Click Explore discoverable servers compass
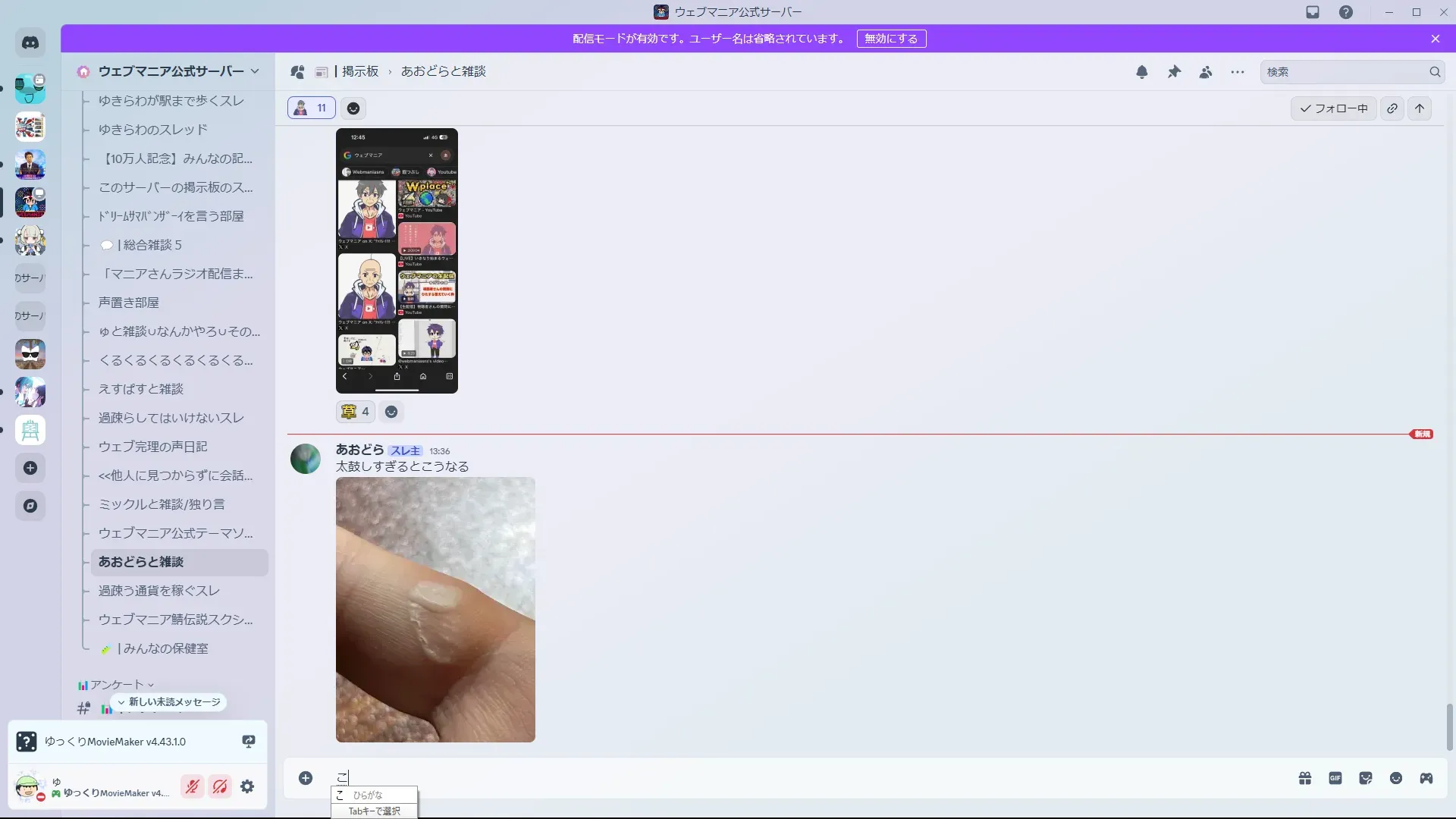This screenshot has height=819, width=1456. [30, 506]
